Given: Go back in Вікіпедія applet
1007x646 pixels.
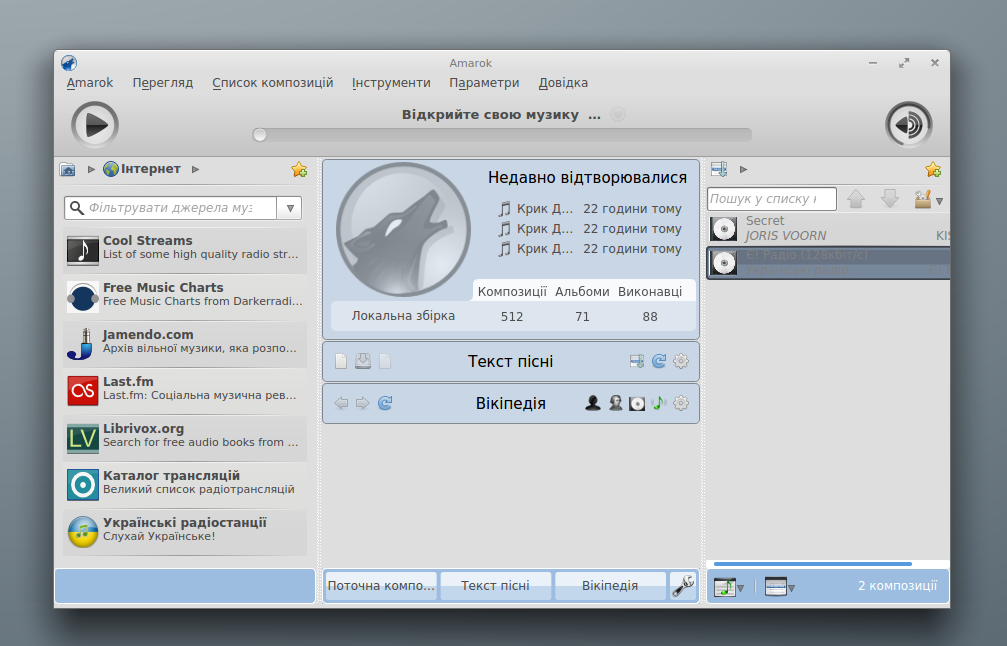Looking at the screenshot, I should click(341, 403).
